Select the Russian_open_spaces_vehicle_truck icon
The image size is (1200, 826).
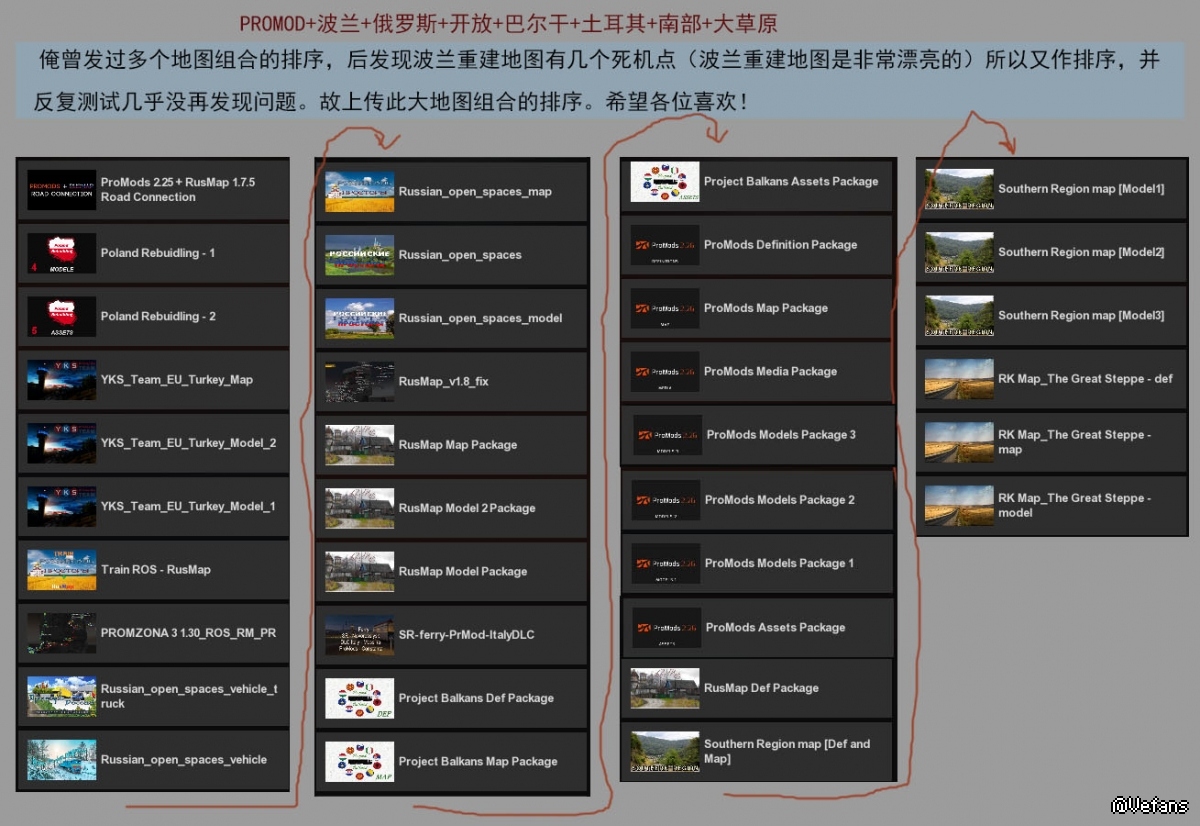[x=61, y=696]
